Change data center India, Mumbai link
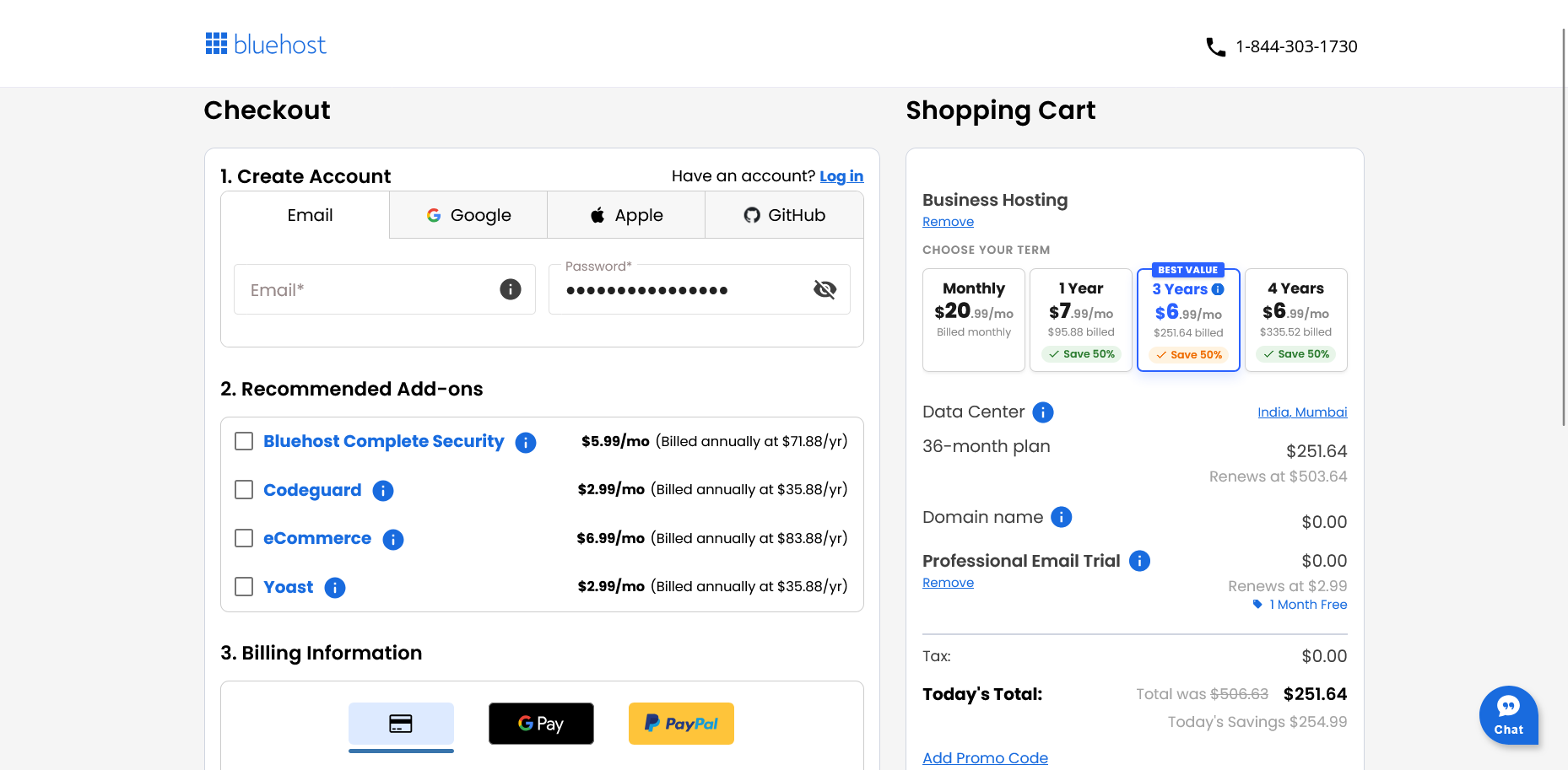Viewport: 1568px width, 770px height. click(1302, 412)
